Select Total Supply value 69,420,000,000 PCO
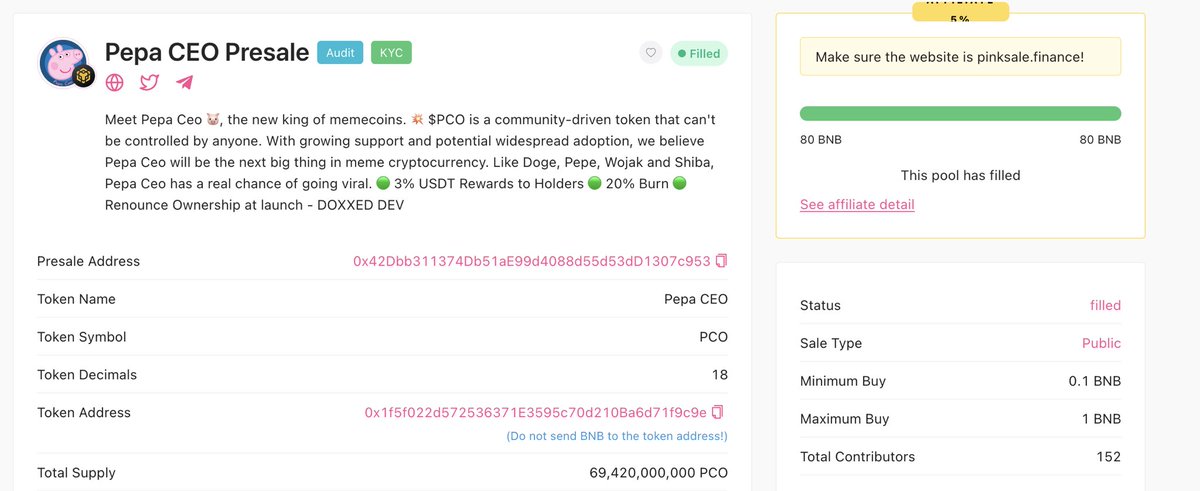The image size is (1200, 491). point(659,472)
